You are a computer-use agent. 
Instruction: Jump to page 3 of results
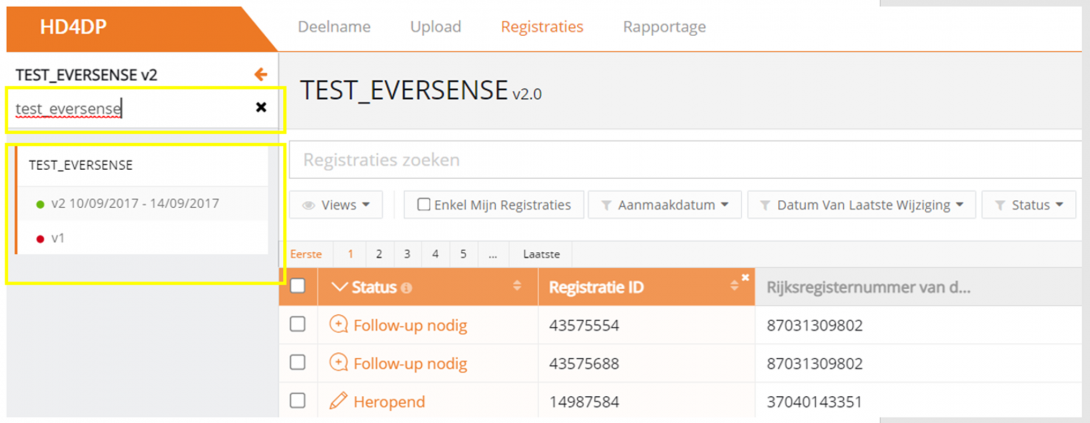[407, 254]
